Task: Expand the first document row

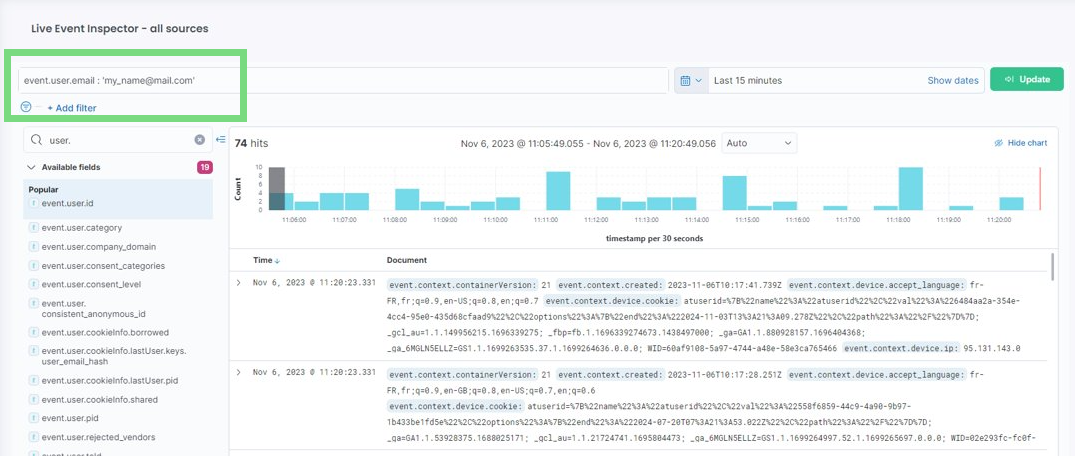Action: point(238,284)
